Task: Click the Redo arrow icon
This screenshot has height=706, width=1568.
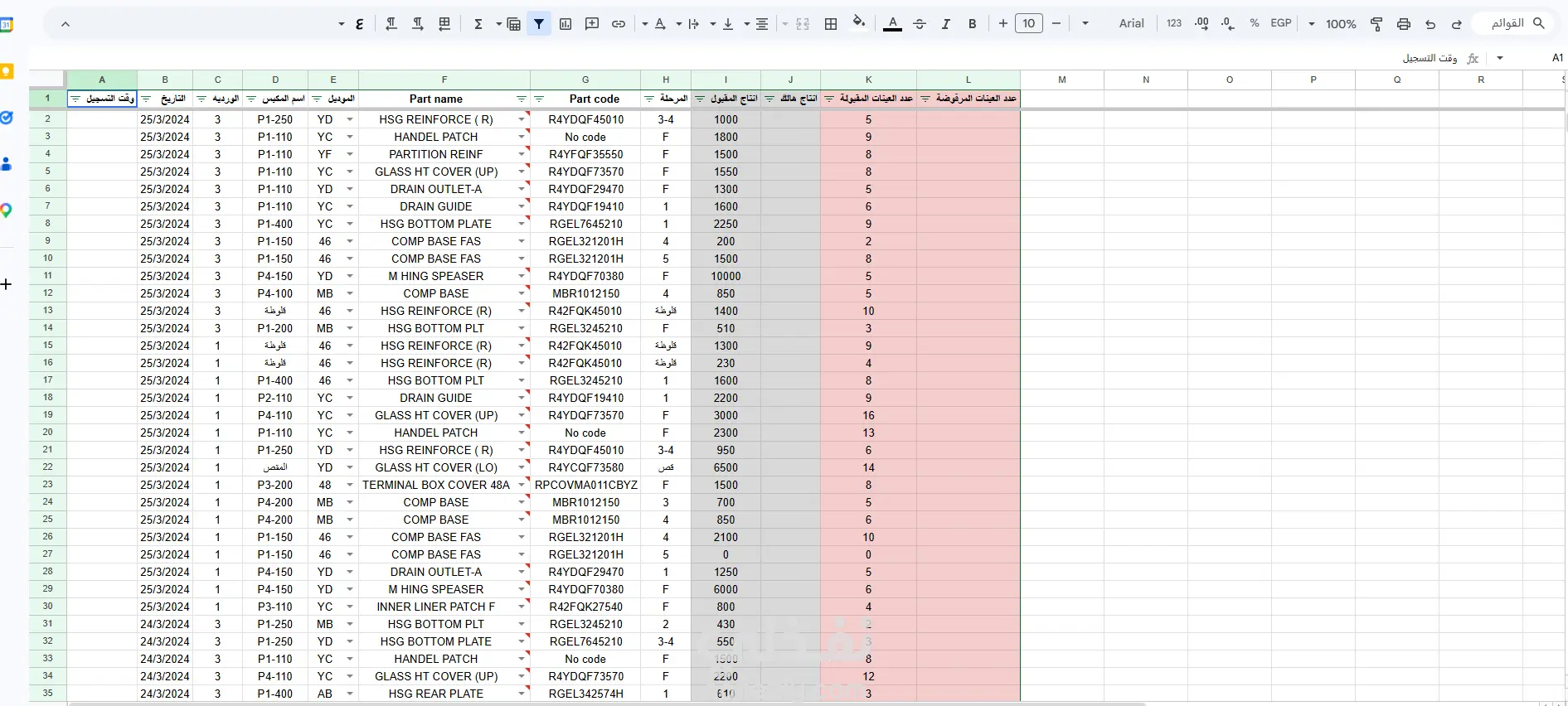Action: click(x=1457, y=24)
